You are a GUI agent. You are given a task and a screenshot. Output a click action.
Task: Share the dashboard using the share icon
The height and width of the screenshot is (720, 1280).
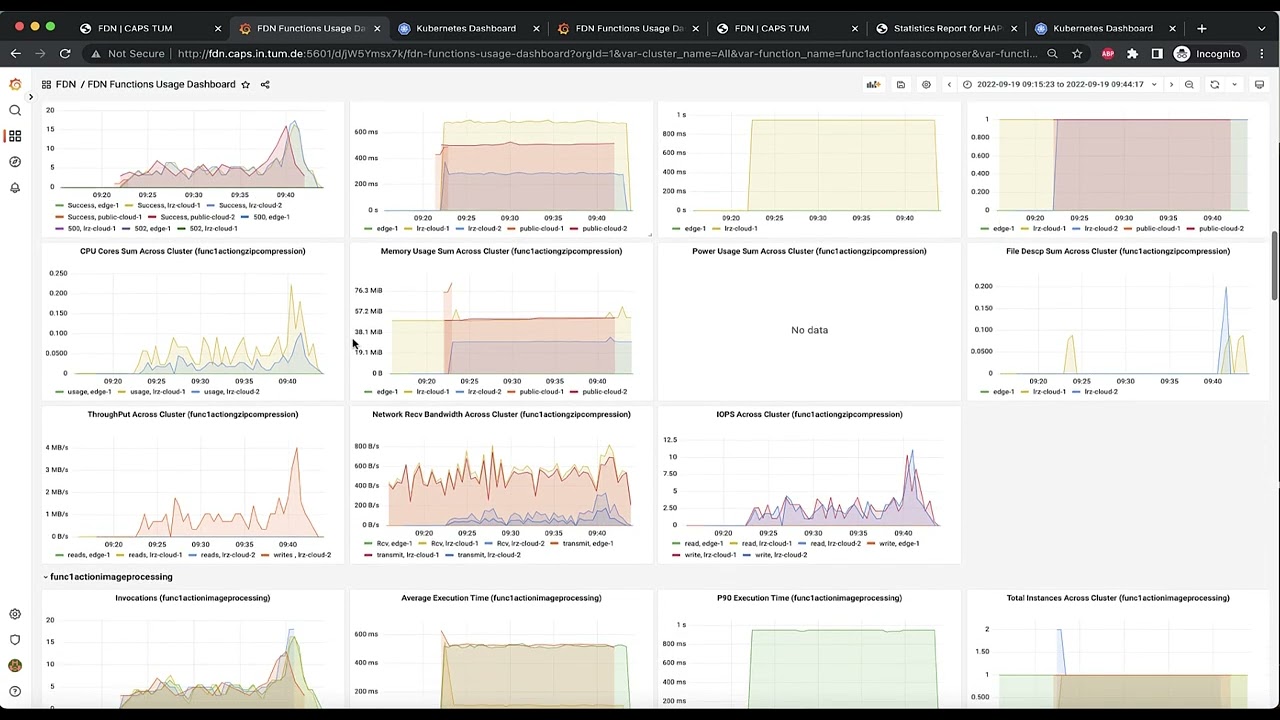click(265, 85)
